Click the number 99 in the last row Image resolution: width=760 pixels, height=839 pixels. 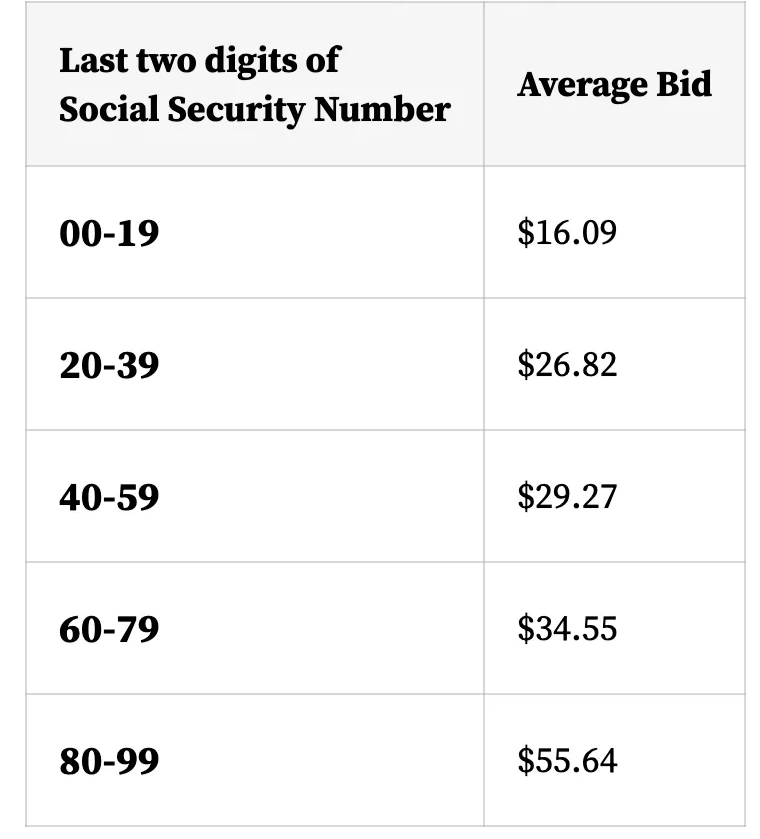139,762
